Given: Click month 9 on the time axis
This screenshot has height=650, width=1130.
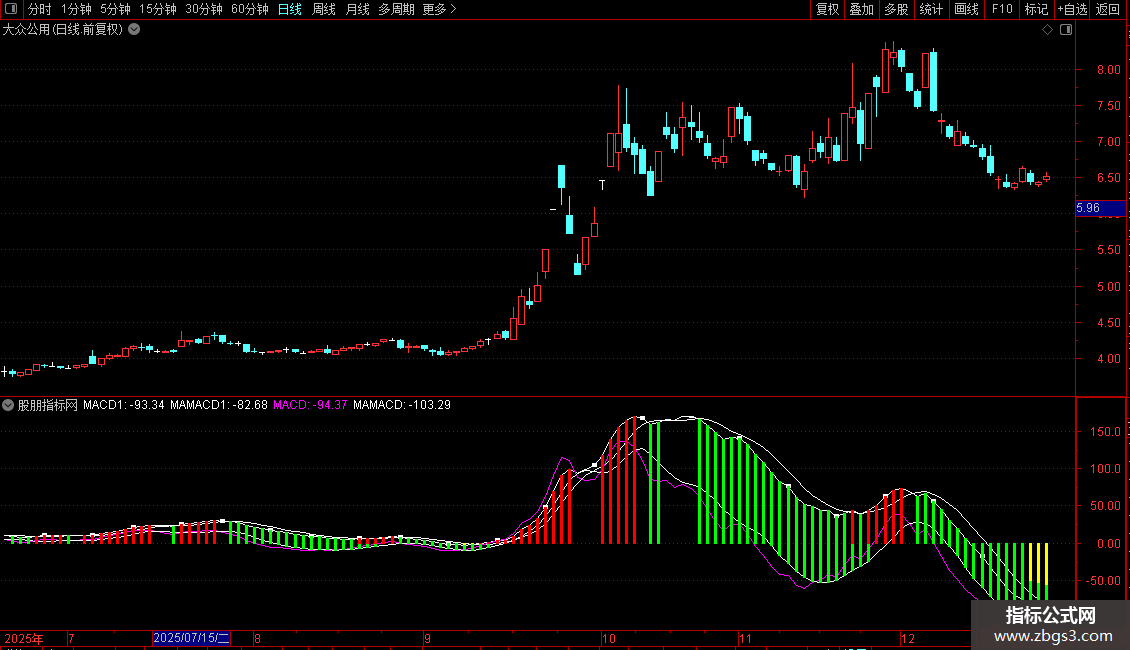Looking at the screenshot, I should click(x=427, y=638).
